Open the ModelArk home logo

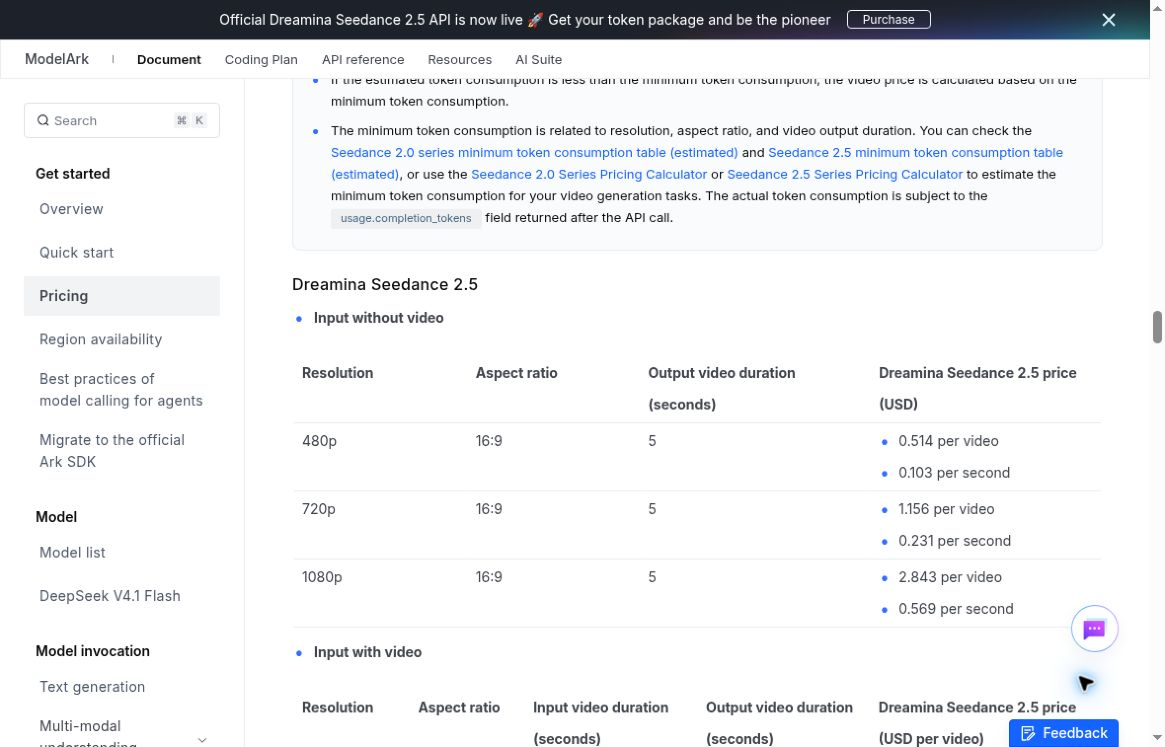56,59
